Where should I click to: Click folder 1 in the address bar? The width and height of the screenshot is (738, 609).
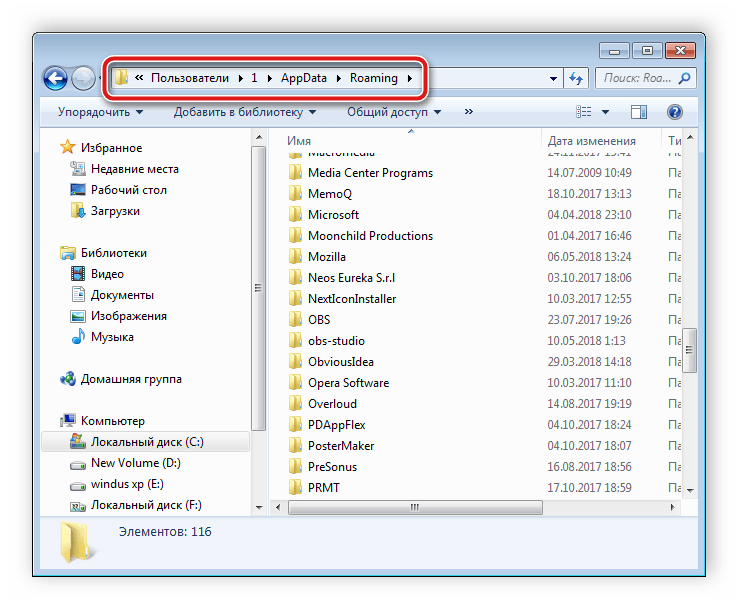[254, 78]
